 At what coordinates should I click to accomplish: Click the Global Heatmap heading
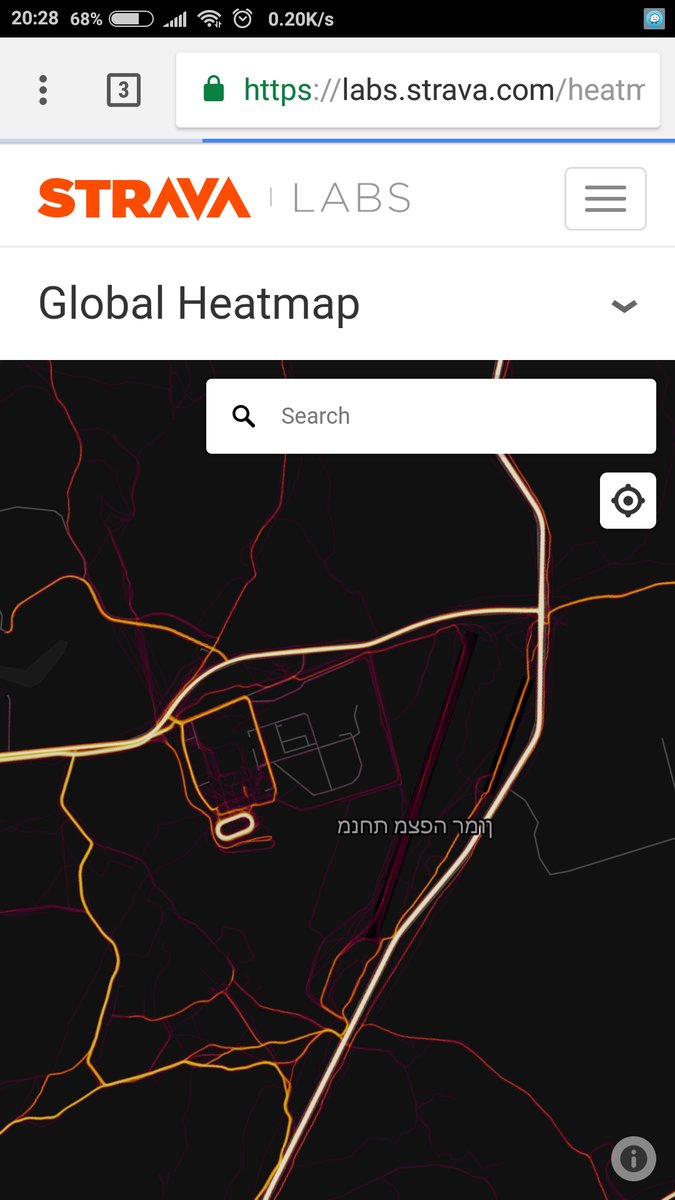(x=199, y=304)
